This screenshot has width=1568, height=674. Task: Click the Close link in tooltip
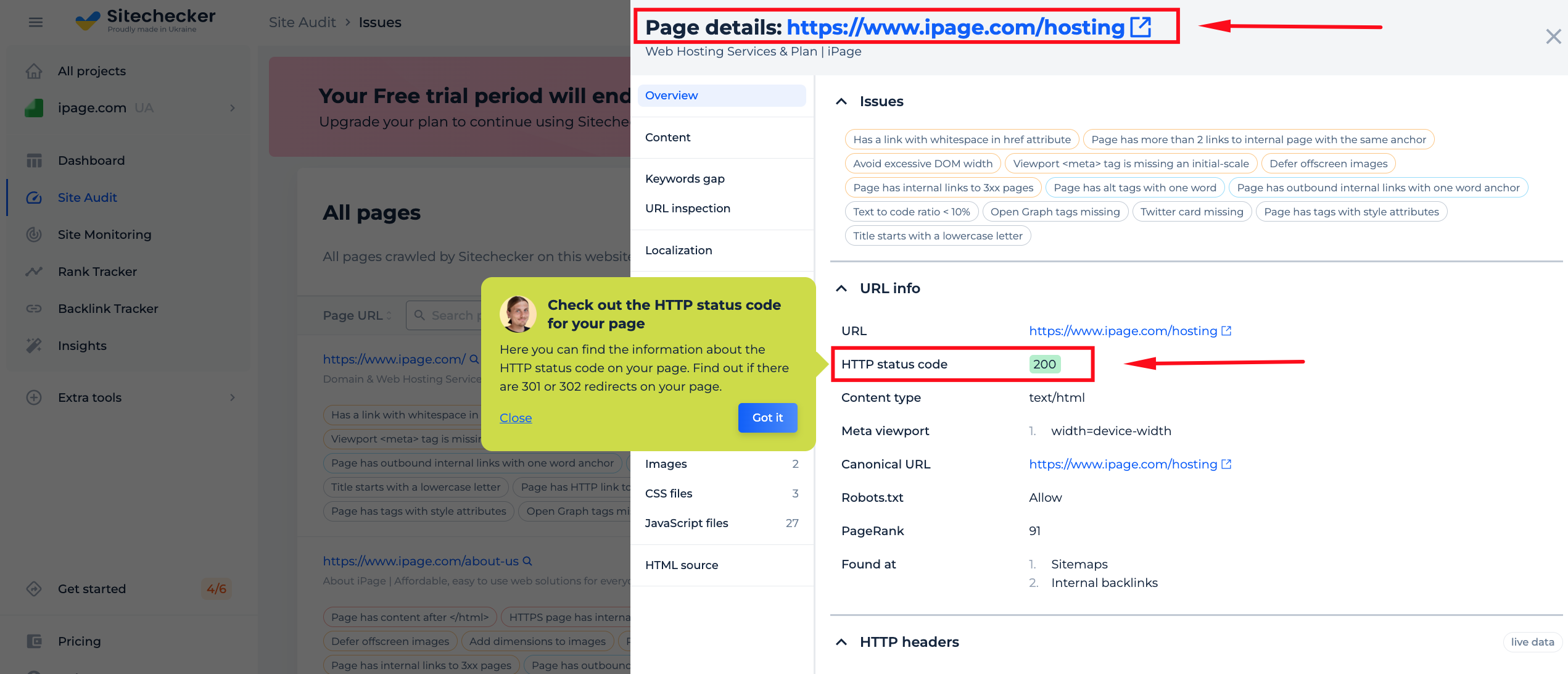click(x=516, y=418)
